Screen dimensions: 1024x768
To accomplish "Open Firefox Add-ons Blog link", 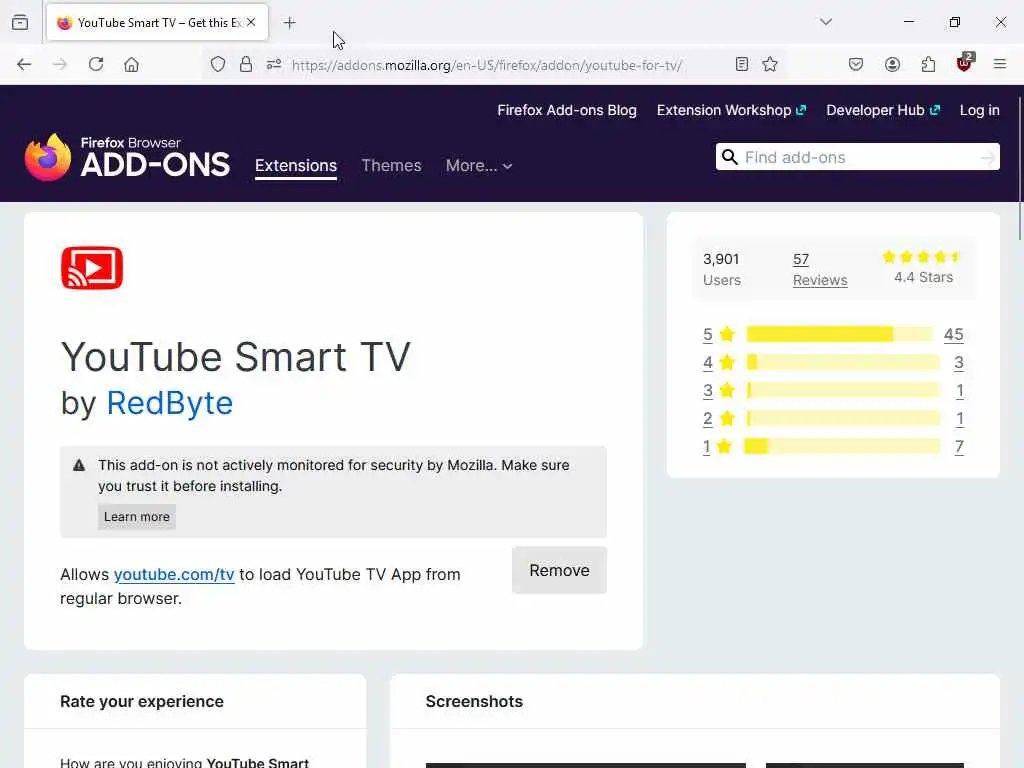I will [x=567, y=110].
